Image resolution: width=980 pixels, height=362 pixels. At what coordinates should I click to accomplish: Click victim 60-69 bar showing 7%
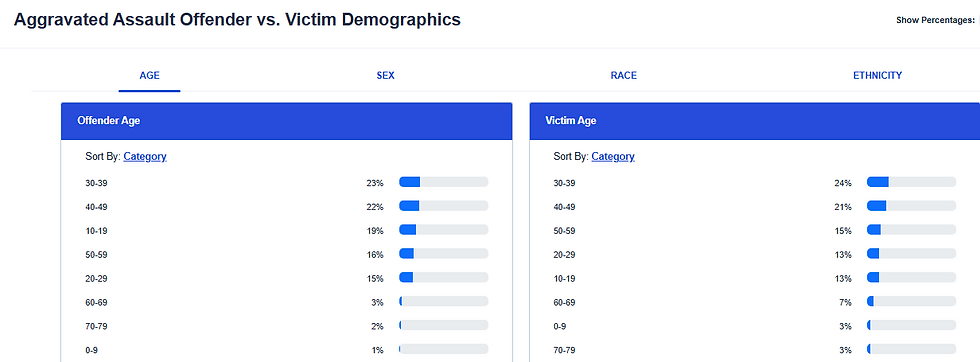click(x=911, y=301)
